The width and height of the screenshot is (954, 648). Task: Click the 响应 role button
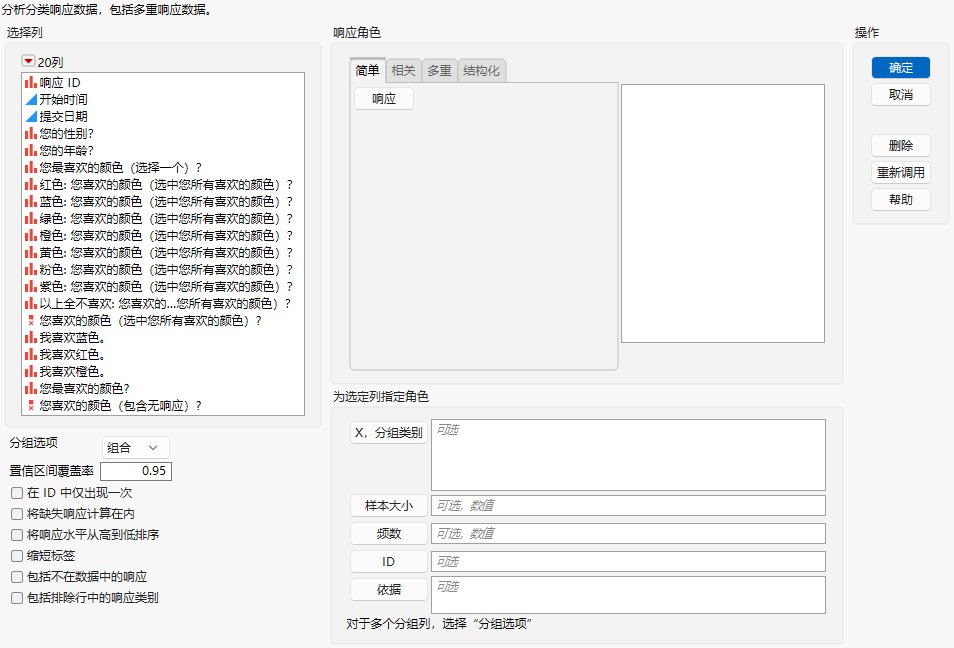click(384, 99)
